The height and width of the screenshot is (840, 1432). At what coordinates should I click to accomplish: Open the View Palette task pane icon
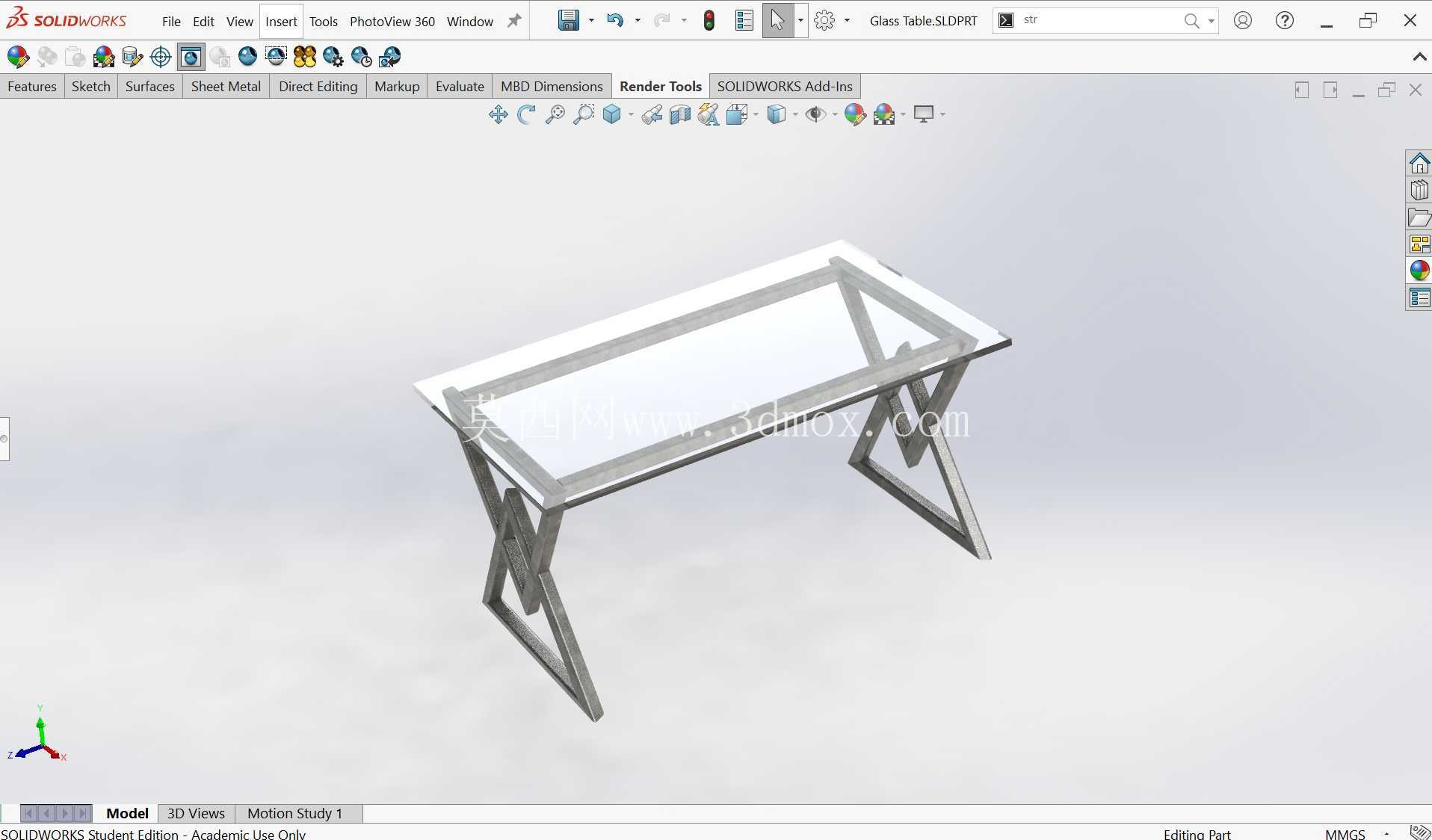coord(1419,244)
